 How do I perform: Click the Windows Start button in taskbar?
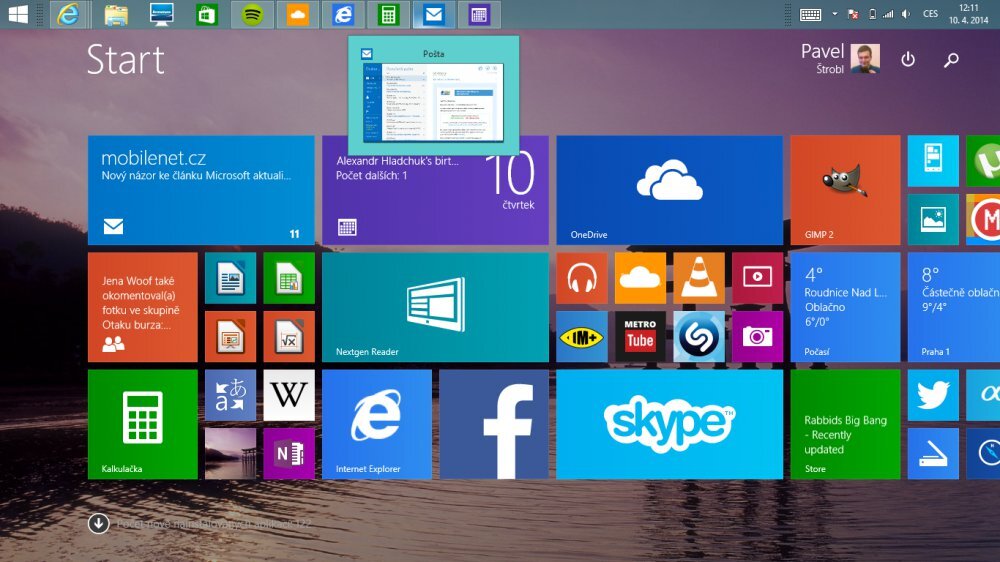pos(18,14)
